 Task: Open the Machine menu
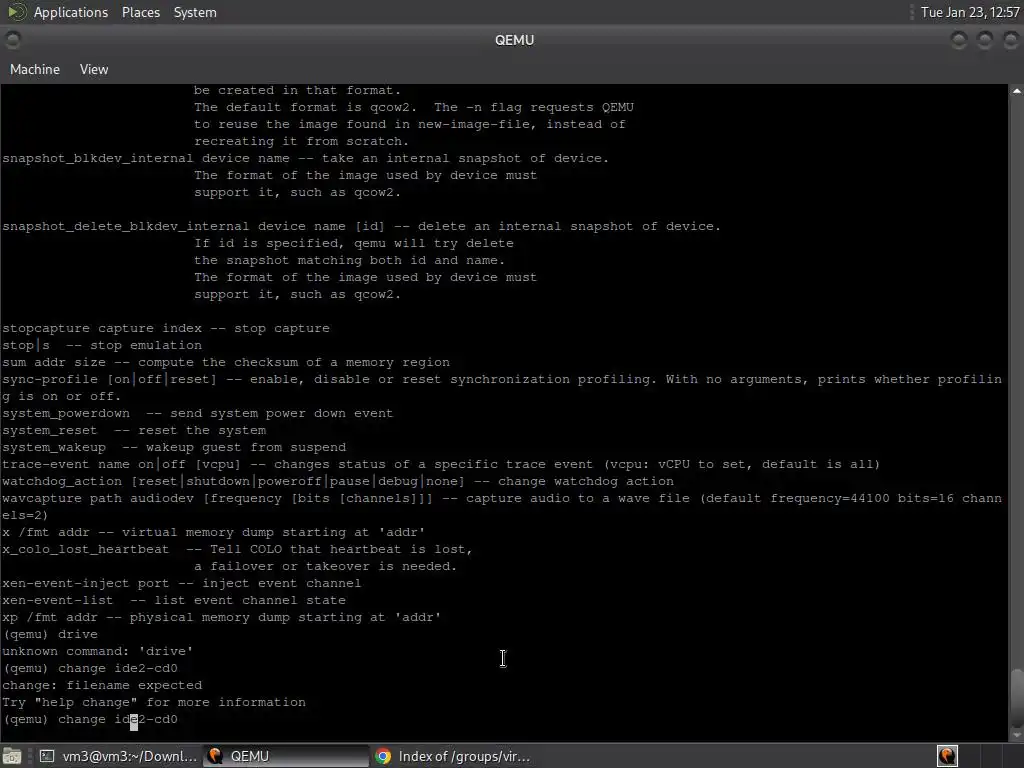35,69
